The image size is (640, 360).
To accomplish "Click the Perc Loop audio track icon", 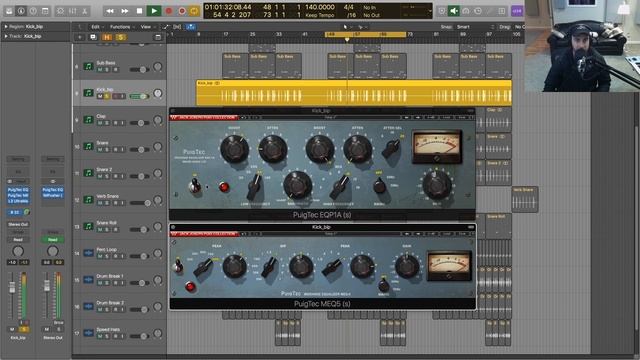I will (x=88, y=253).
